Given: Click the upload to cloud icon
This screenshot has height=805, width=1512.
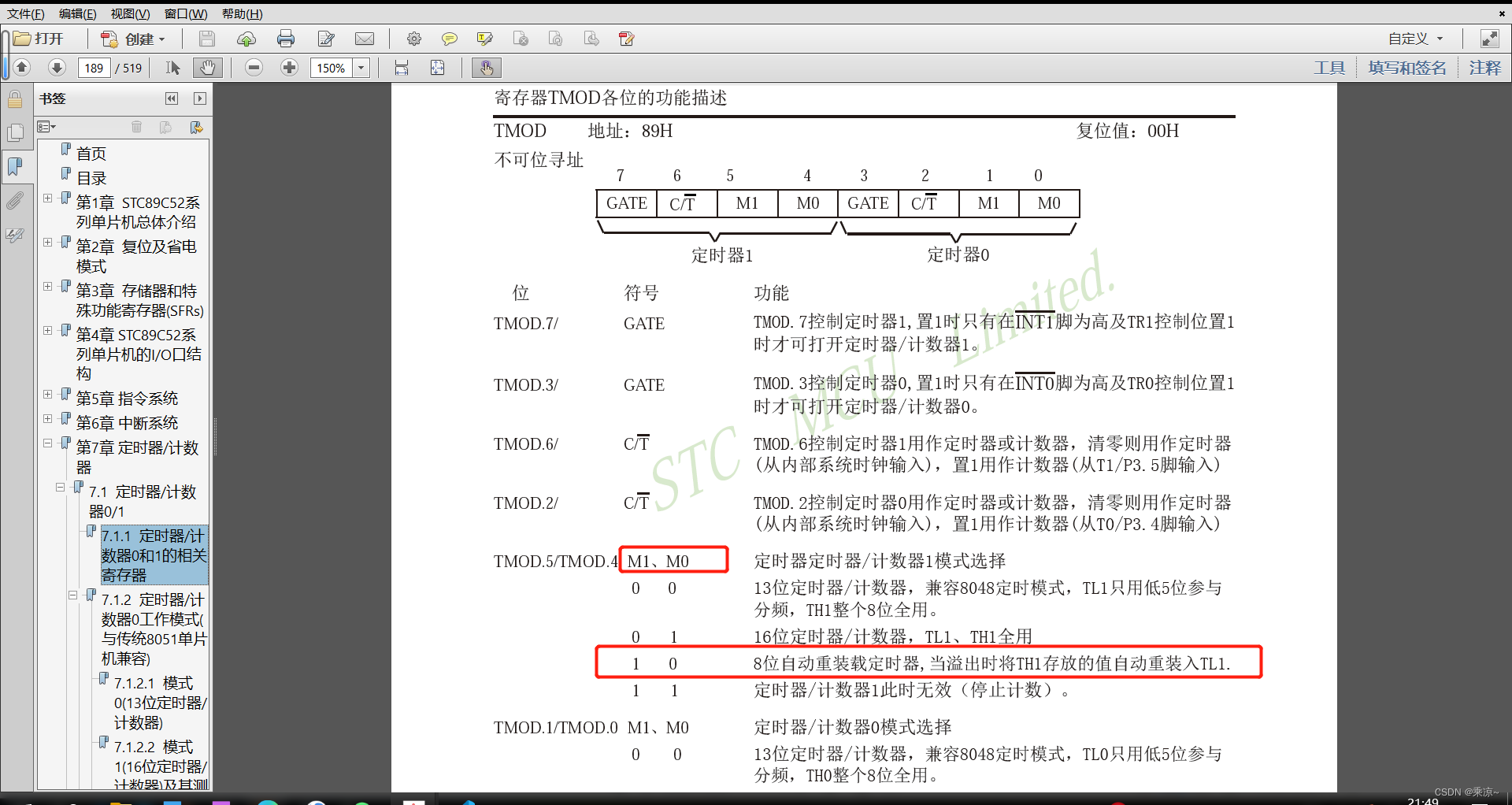Looking at the screenshot, I should [246, 39].
